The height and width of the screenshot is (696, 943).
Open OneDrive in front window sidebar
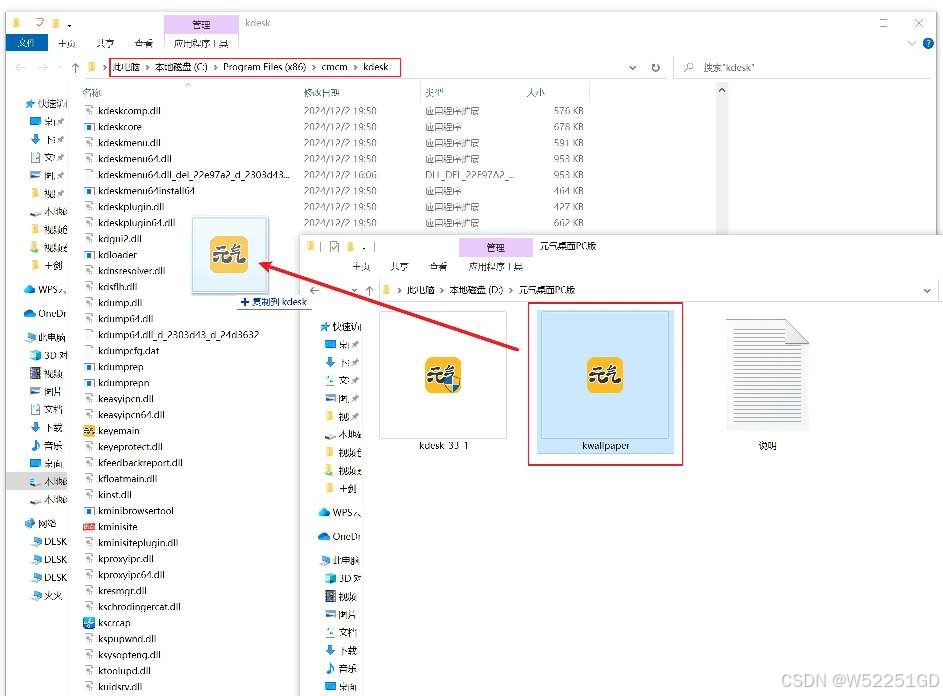[339, 536]
